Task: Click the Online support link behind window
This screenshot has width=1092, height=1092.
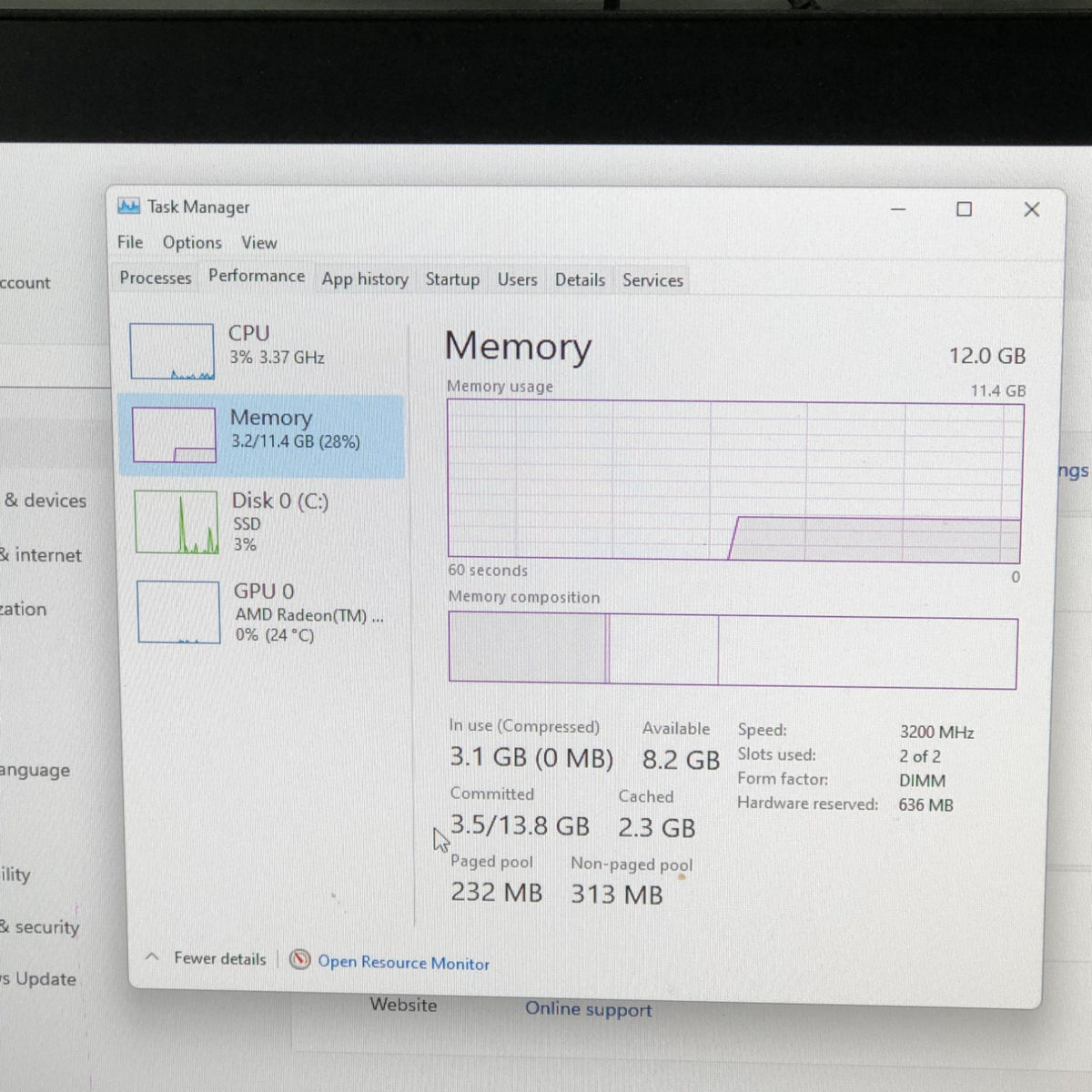Action: pyautogui.click(x=589, y=1009)
